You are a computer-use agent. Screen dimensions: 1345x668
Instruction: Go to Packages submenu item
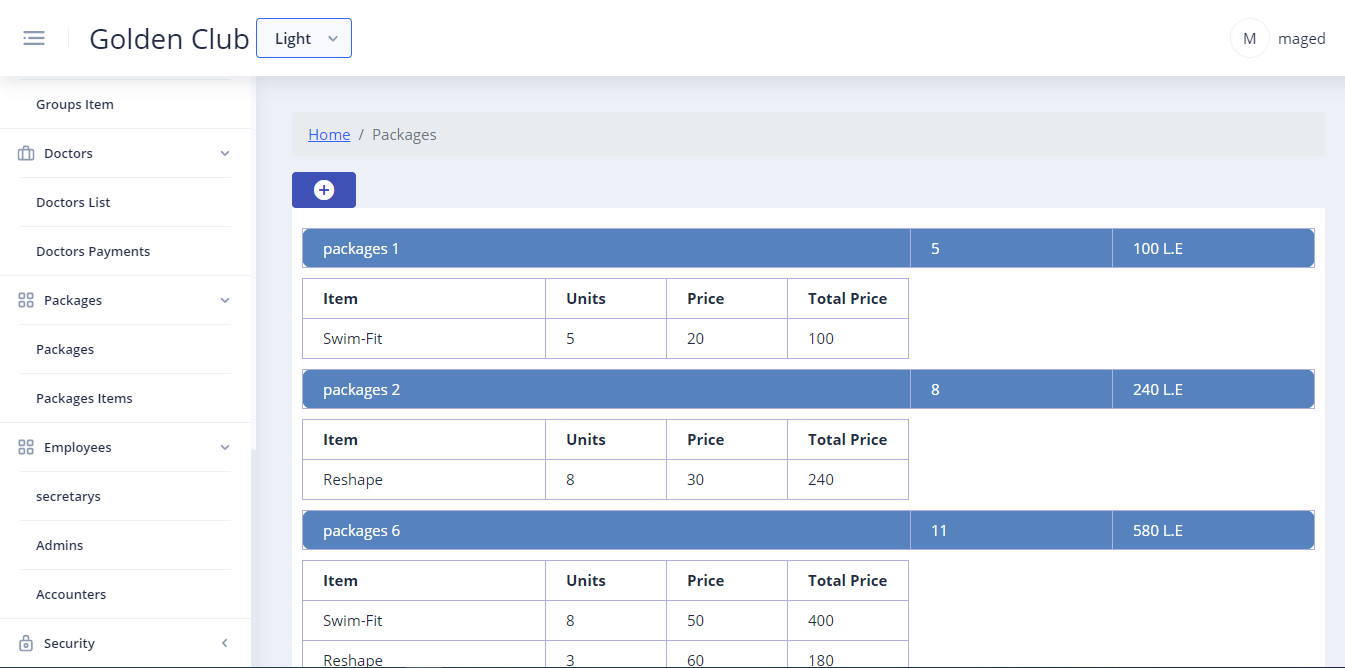click(65, 349)
